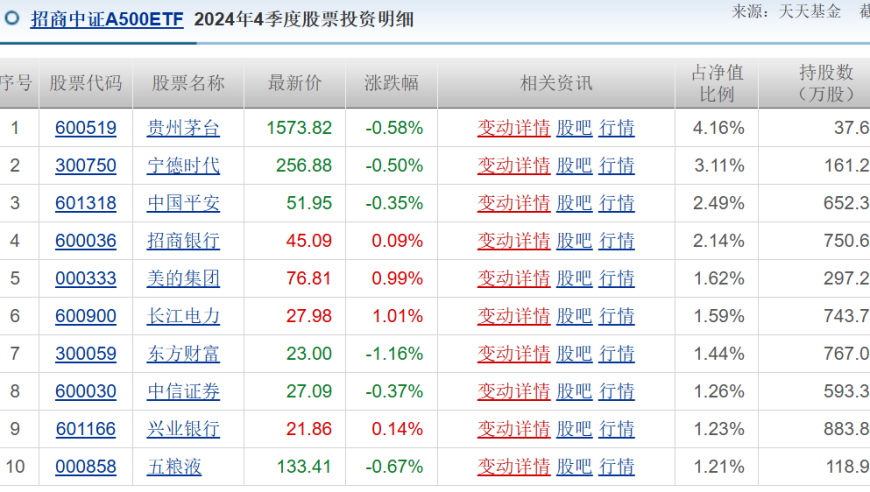Open 招商银行 stock name link
This screenshot has width=870, height=492.
183,241
